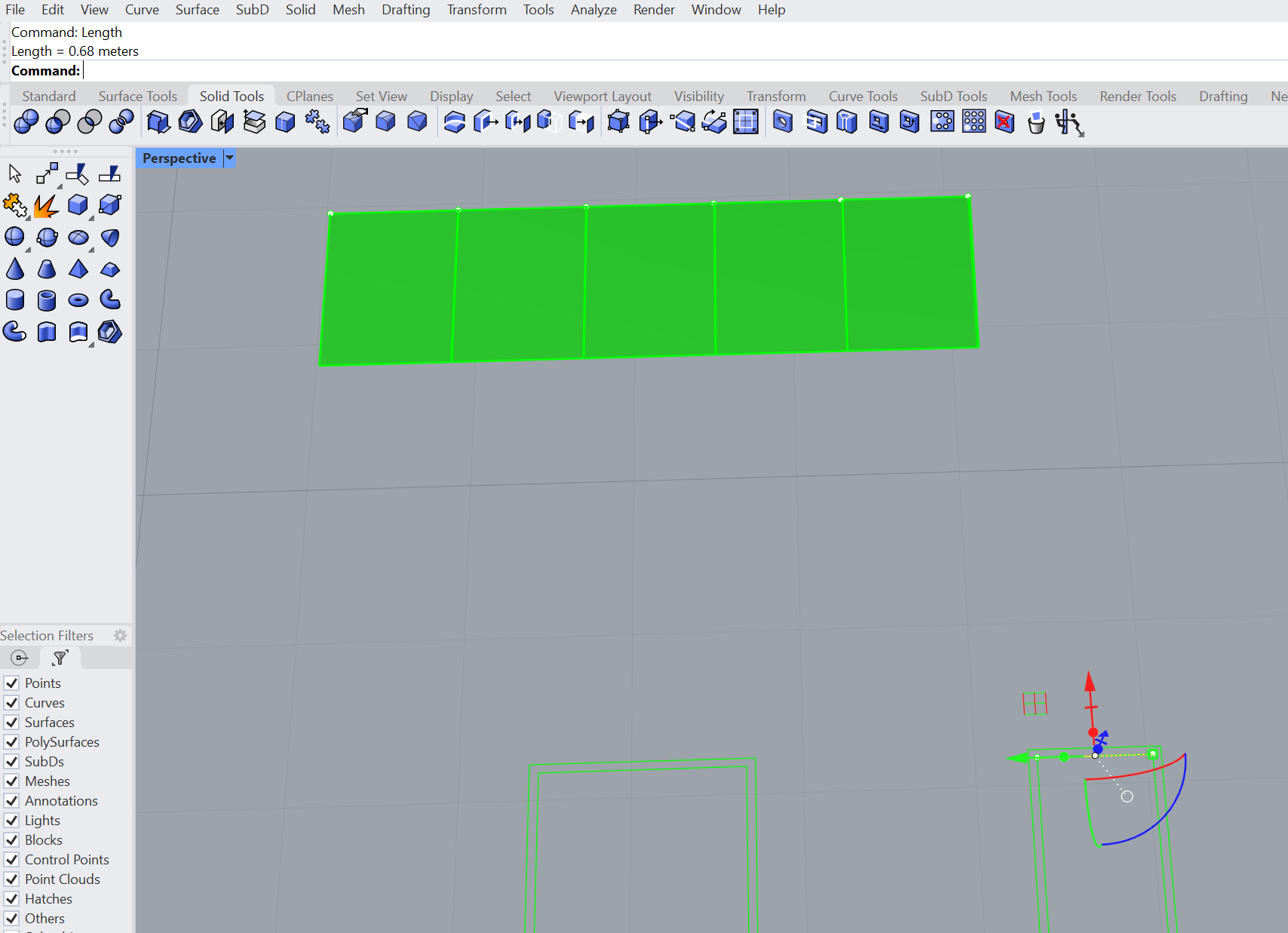Click the Box solid tool in sidebar
This screenshot has height=933, width=1288.
coord(78,205)
